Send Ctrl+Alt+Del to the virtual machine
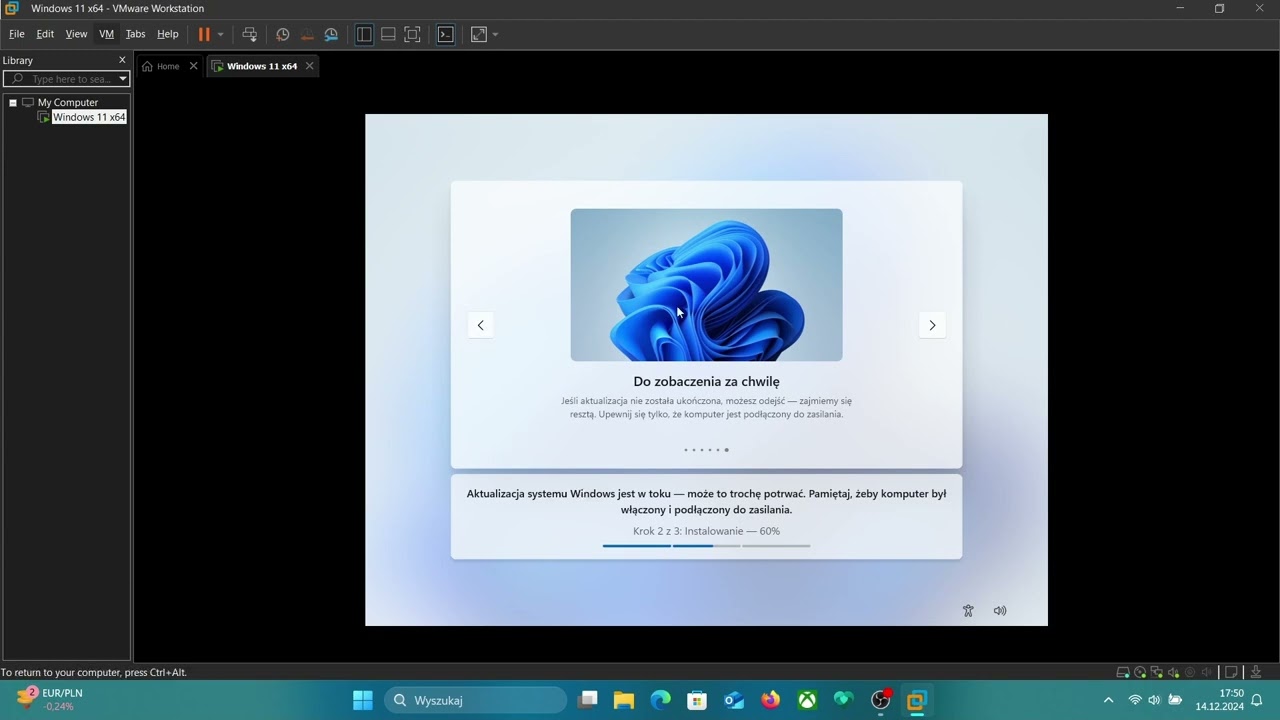Viewport: 1280px width, 720px height. pyautogui.click(x=250, y=34)
